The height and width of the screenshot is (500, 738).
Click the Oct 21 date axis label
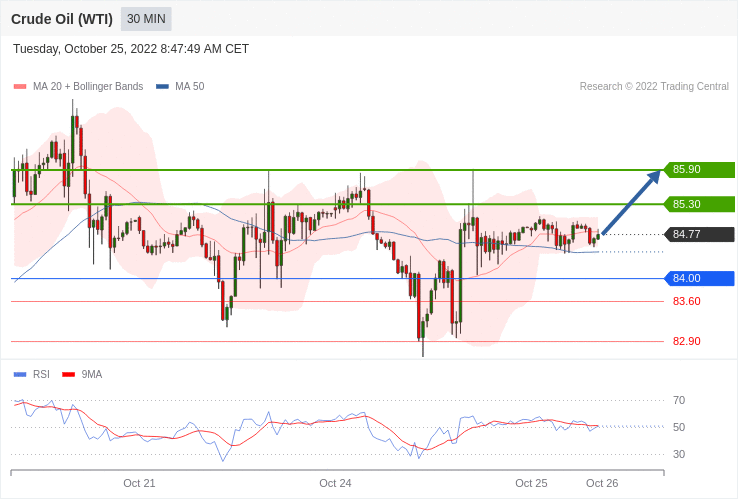coord(139,483)
